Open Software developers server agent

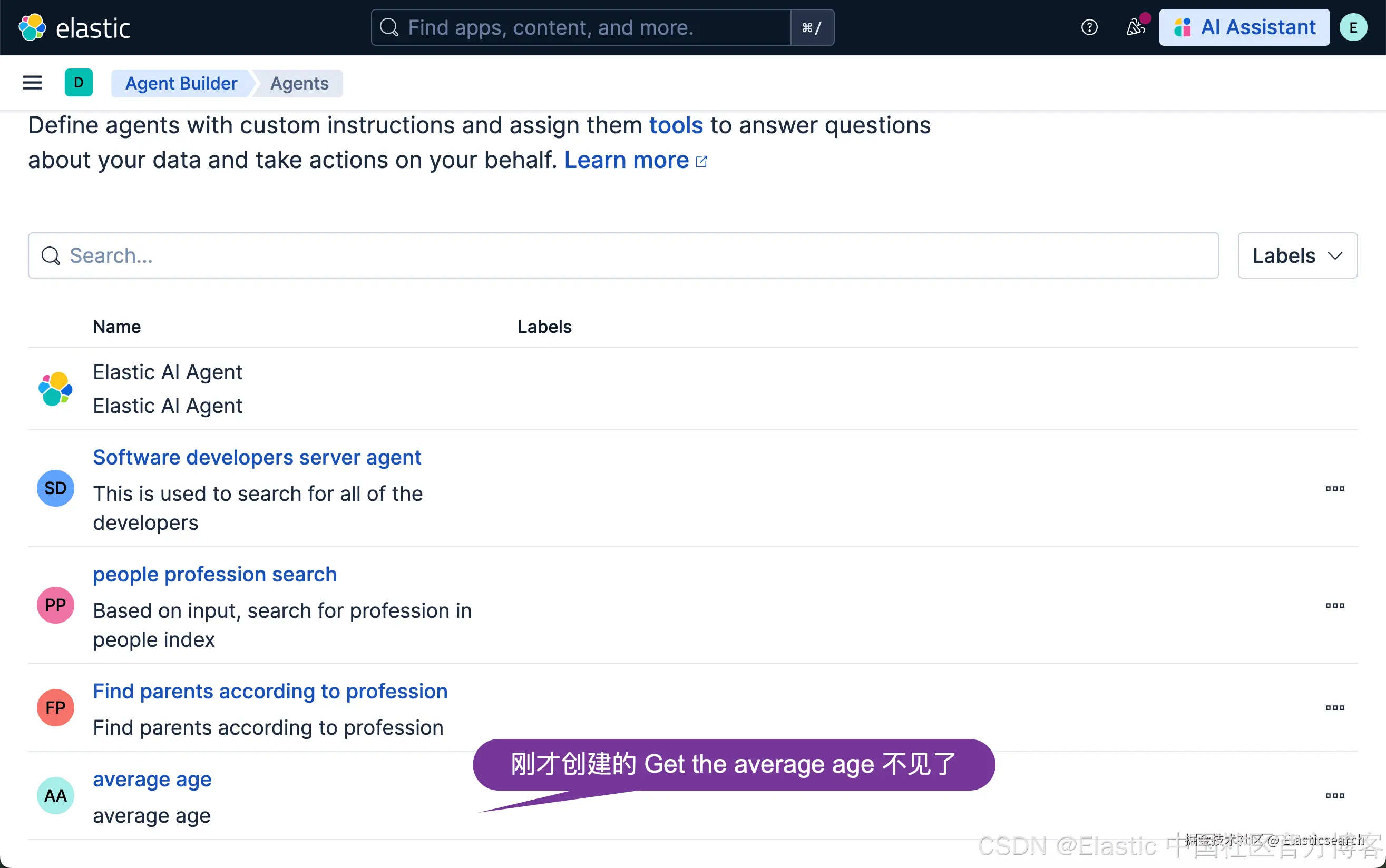(x=257, y=458)
